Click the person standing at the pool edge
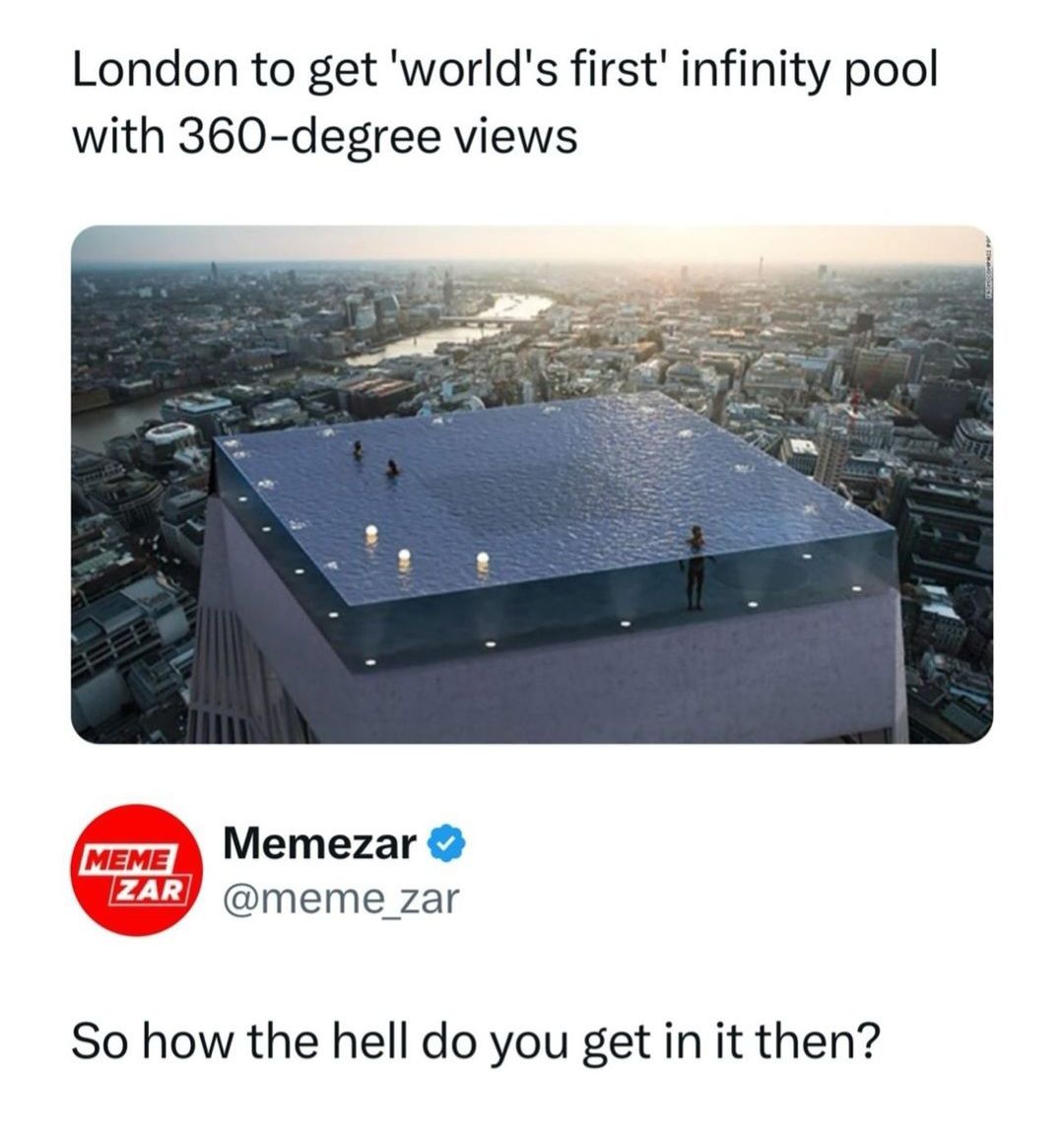Viewport: 1064px width, 1135px height. click(696, 567)
